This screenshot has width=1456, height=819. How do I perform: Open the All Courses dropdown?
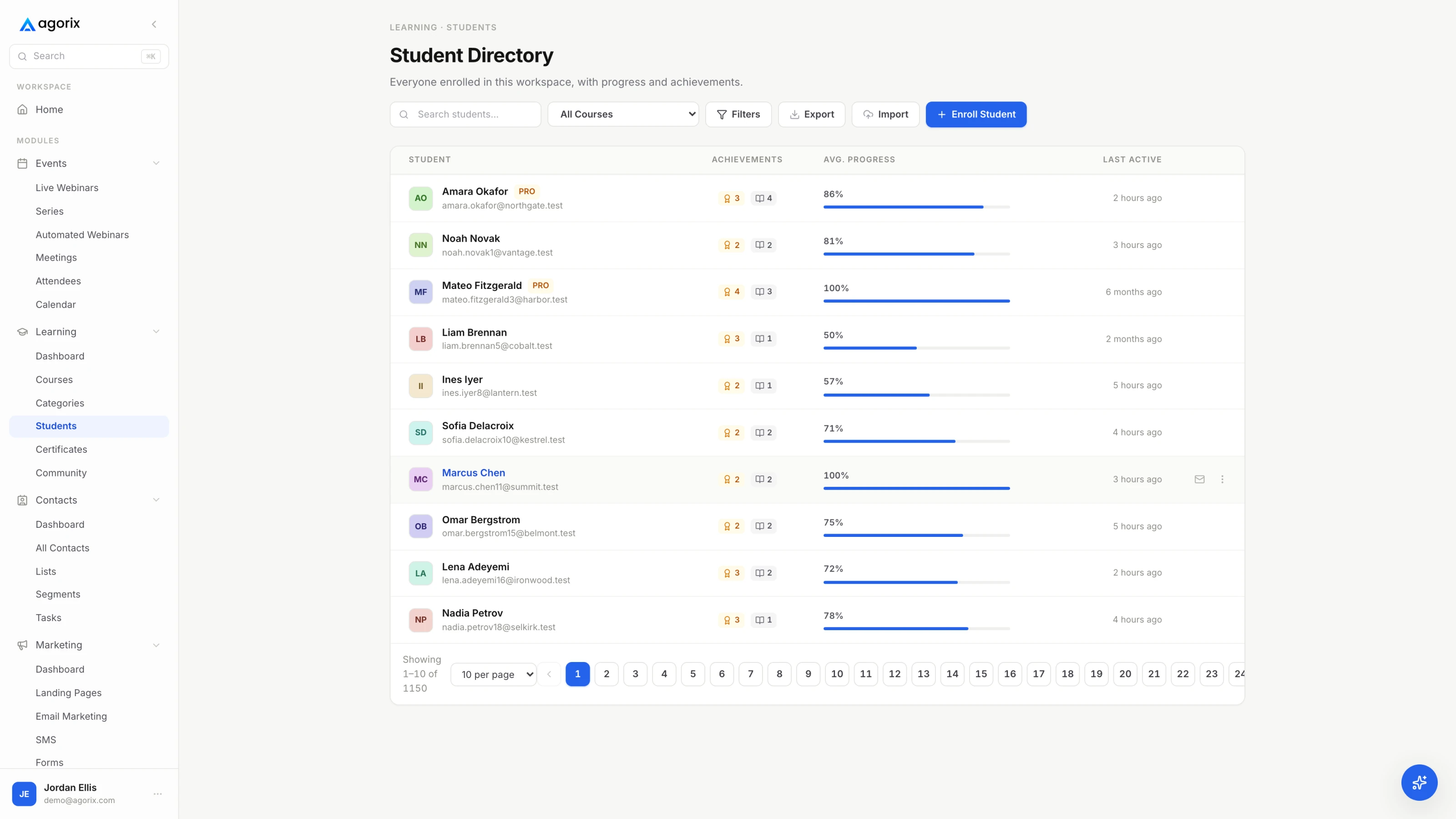(623, 114)
